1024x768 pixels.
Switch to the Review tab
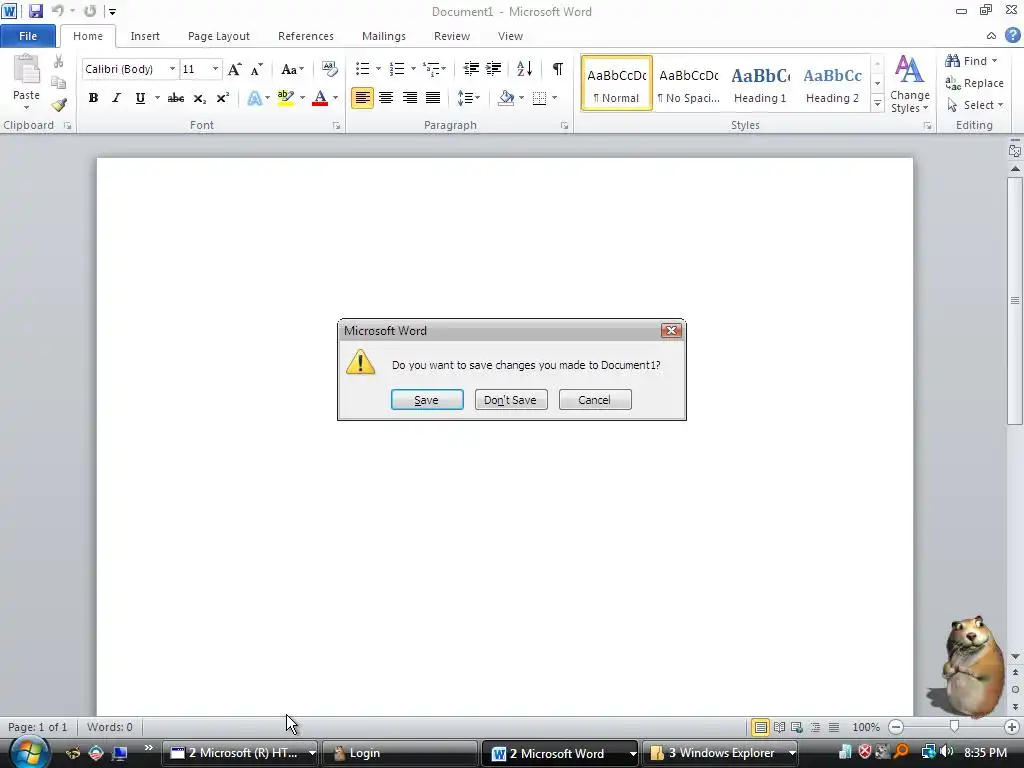(x=452, y=36)
